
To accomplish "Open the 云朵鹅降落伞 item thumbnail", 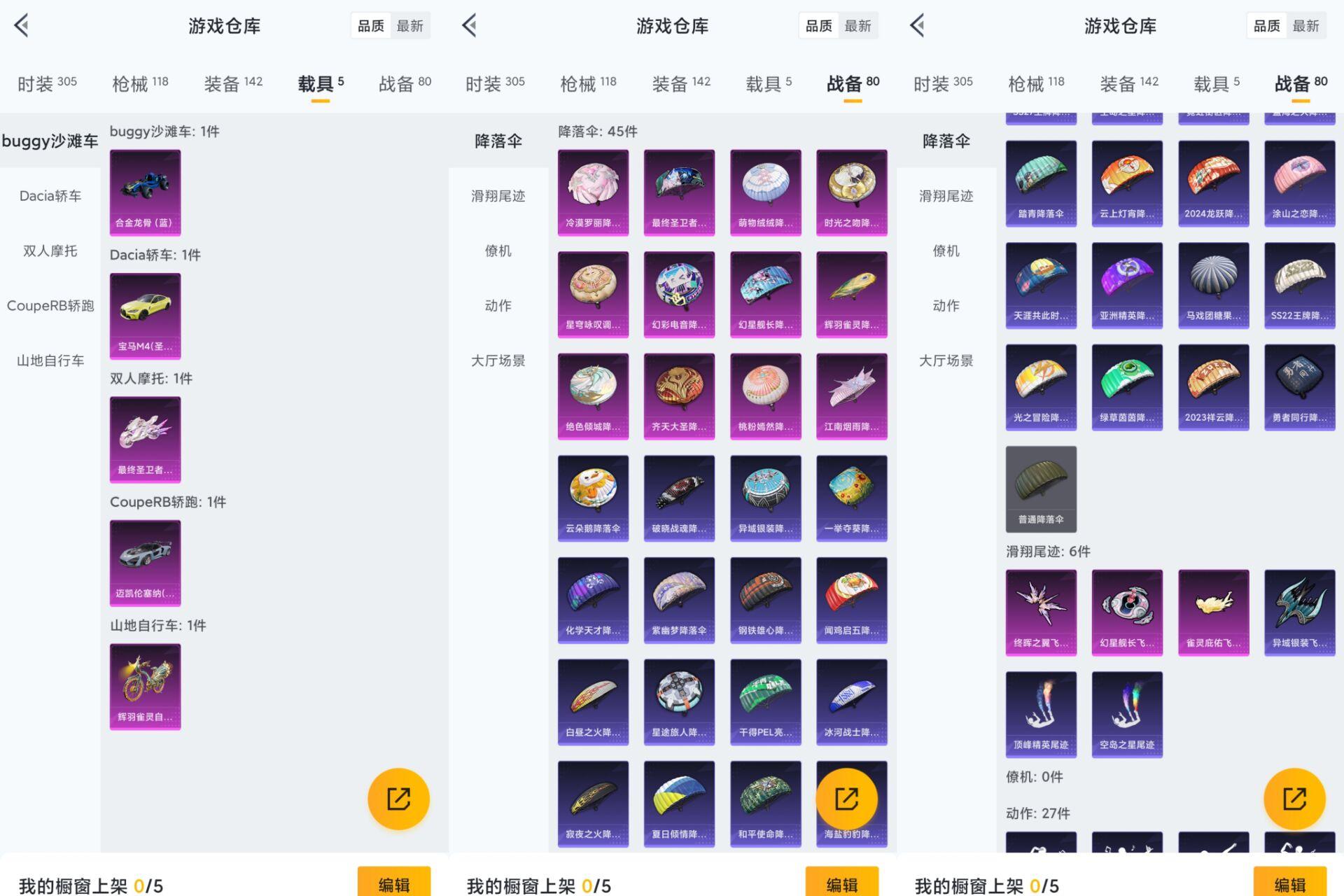I will click(593, 498).
